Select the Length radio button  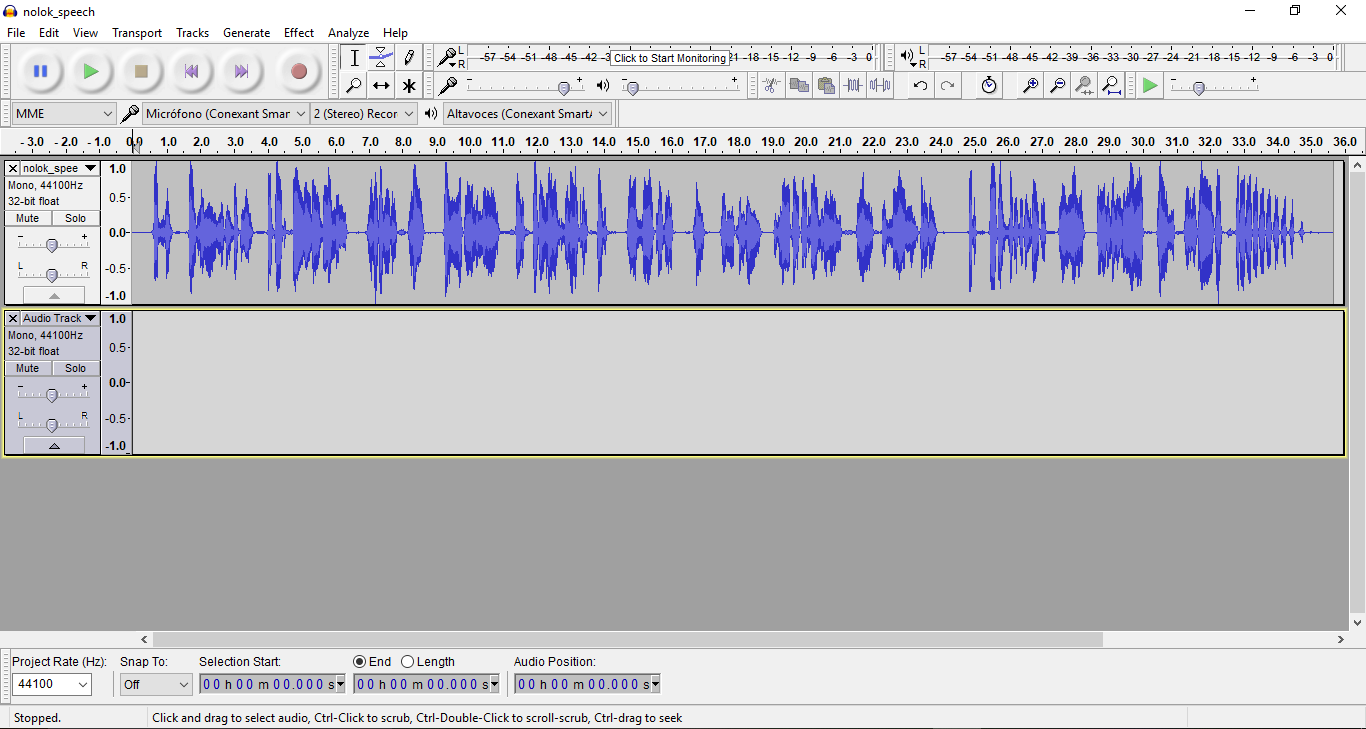(x=408, y=661)
